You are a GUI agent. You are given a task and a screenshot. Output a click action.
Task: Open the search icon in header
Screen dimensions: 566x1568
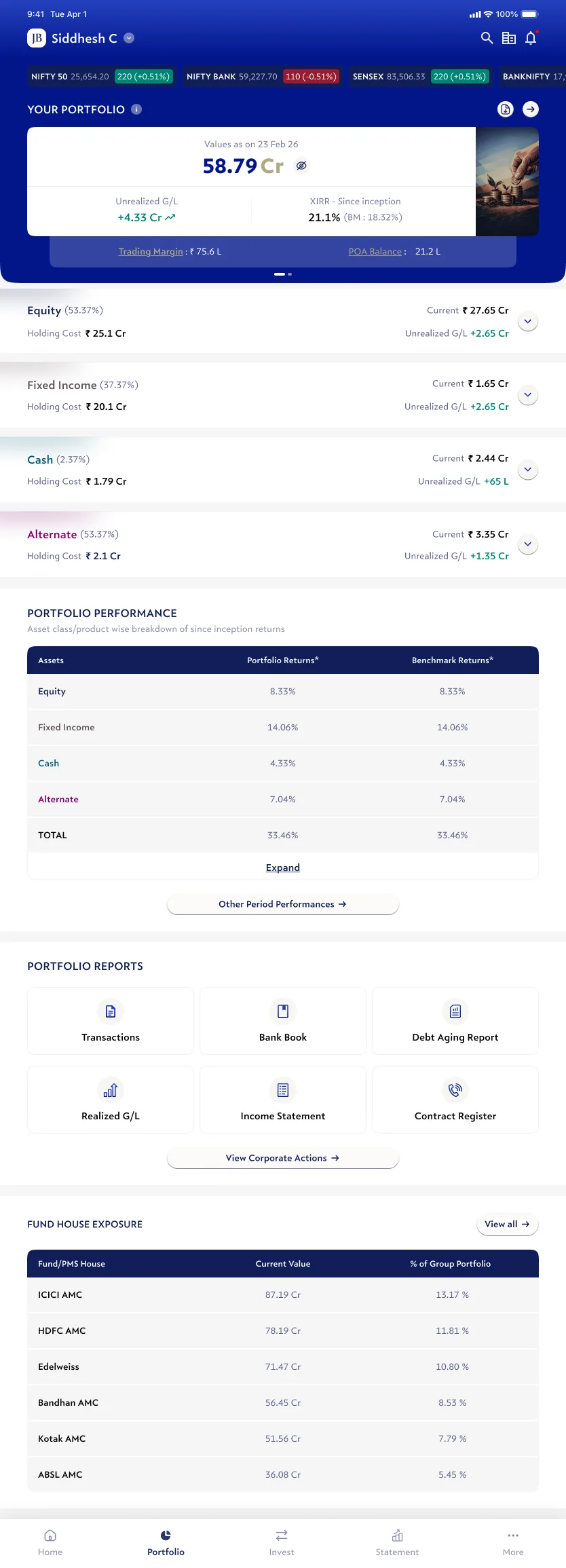[487, 38]
